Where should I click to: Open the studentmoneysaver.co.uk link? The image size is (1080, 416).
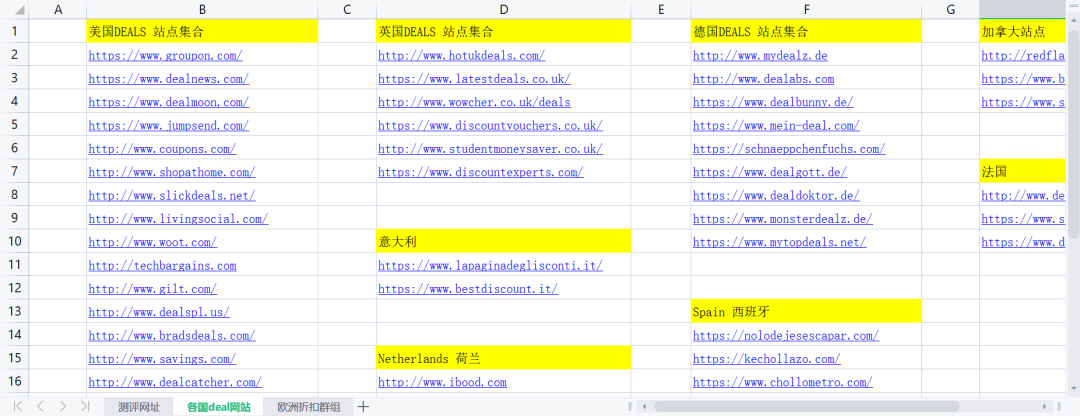[x=490, y=149]
